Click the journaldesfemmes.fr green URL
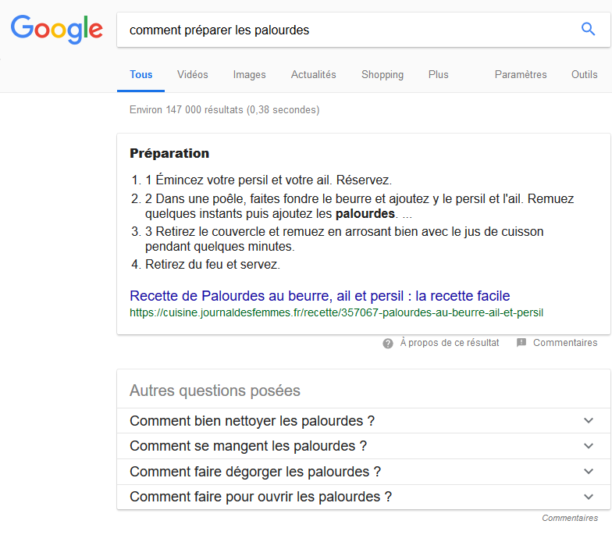 [336, 313]
